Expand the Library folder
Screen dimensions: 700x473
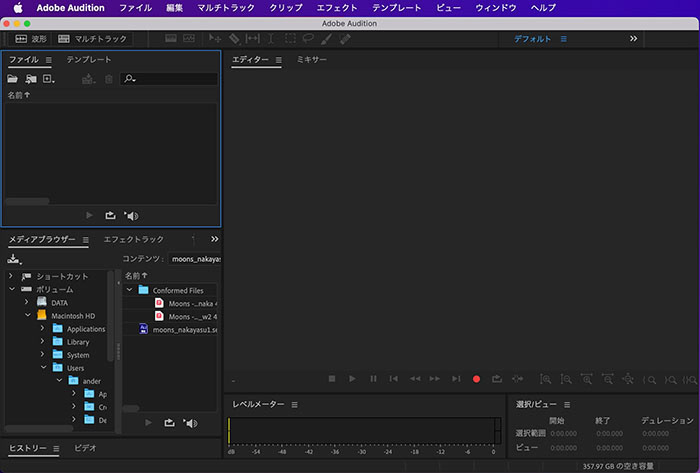click(42, 341)
